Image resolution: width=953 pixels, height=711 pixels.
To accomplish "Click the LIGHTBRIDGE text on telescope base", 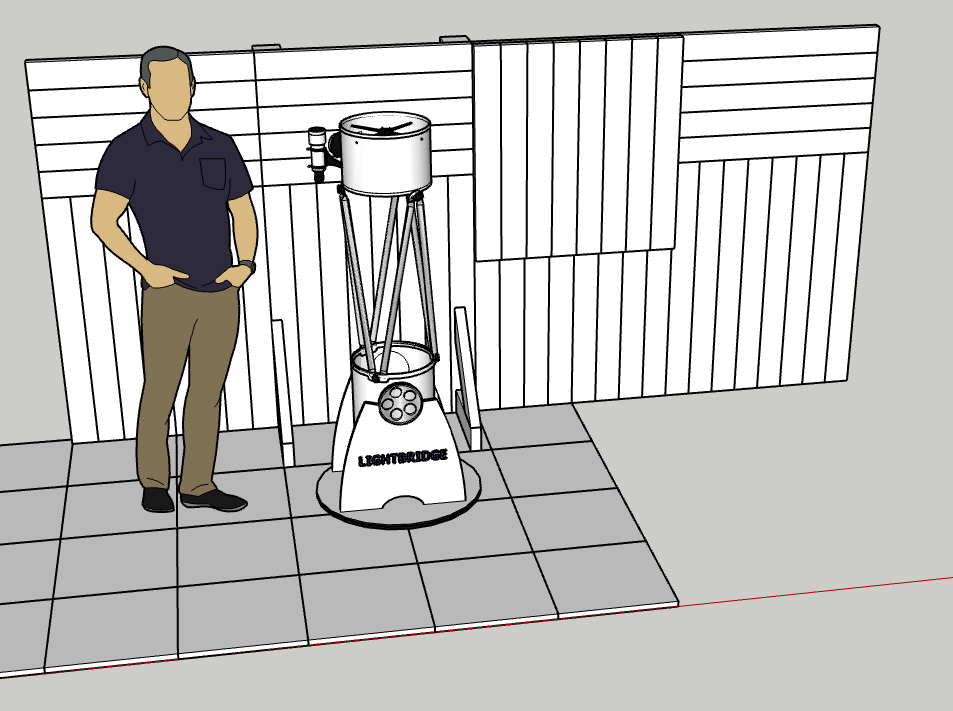I will click(x=403, y=458).
